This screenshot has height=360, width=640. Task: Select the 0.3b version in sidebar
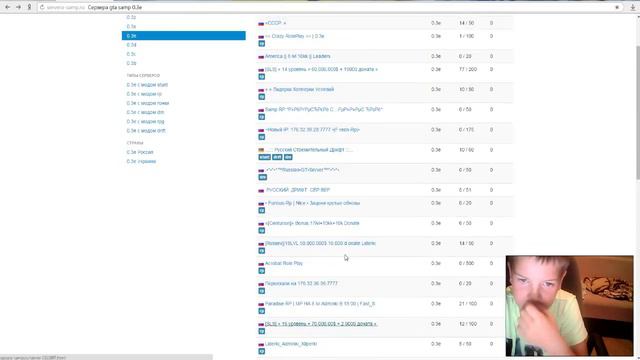coord(131,63)
